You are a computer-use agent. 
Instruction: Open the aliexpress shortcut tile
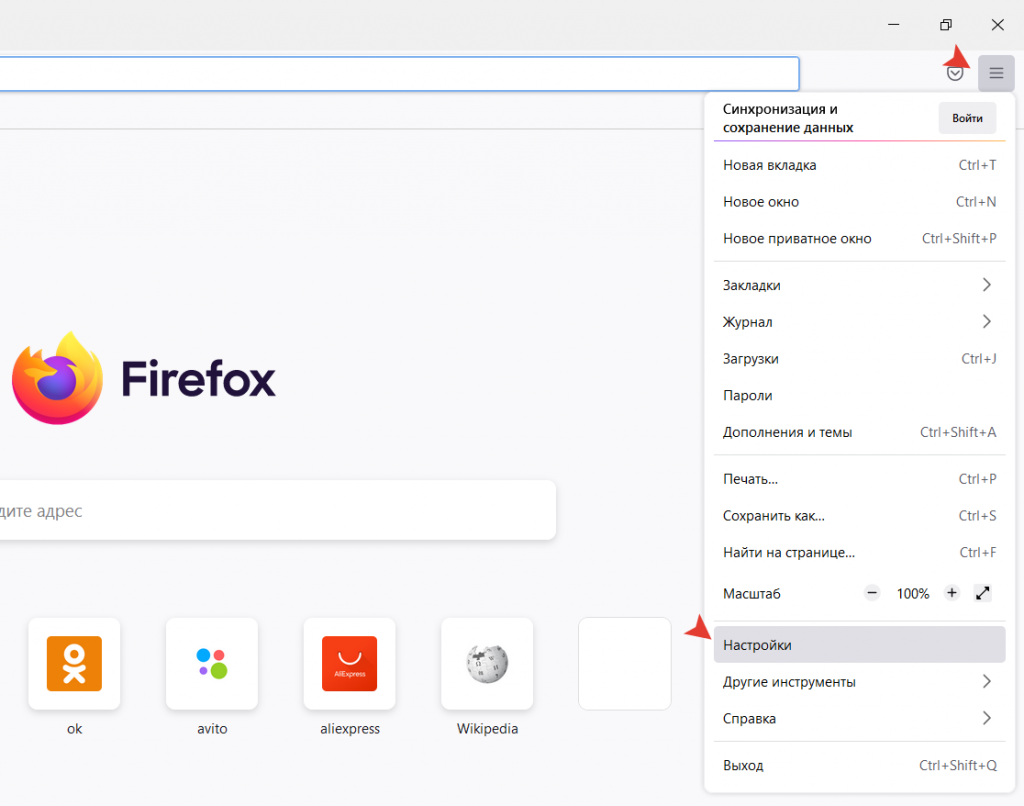click(349, 664)
